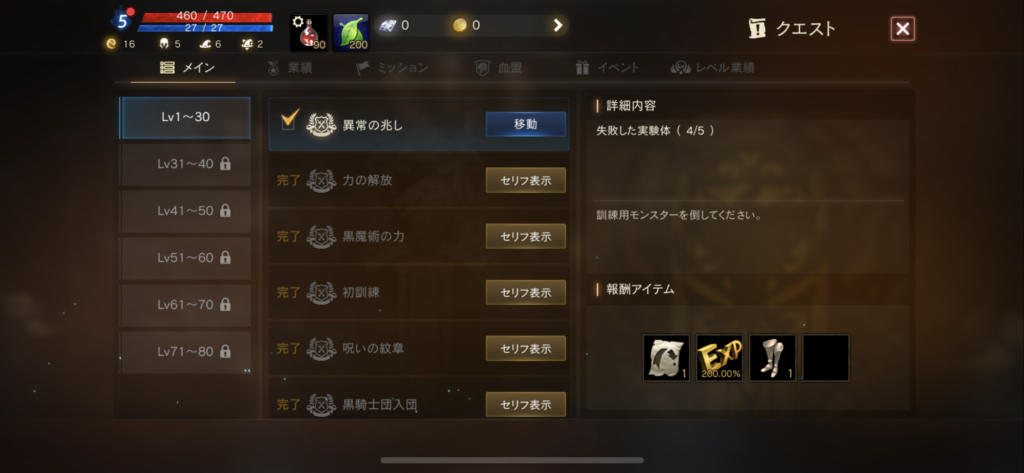
Task: Open the locked Lv71～80 category
Action: [x=185, y=352]
